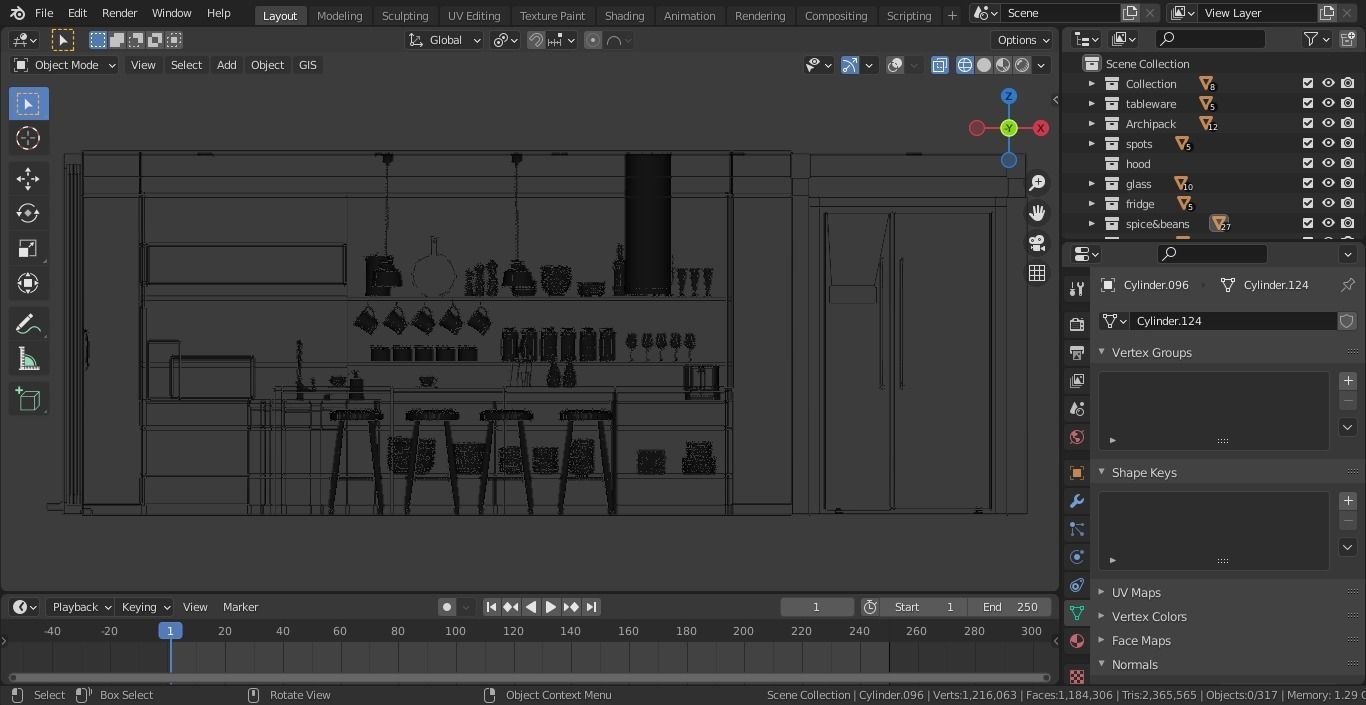The image size is (1366, 705).
Task: Click the red X axis gizmo
Action: tap(1041, 128)
